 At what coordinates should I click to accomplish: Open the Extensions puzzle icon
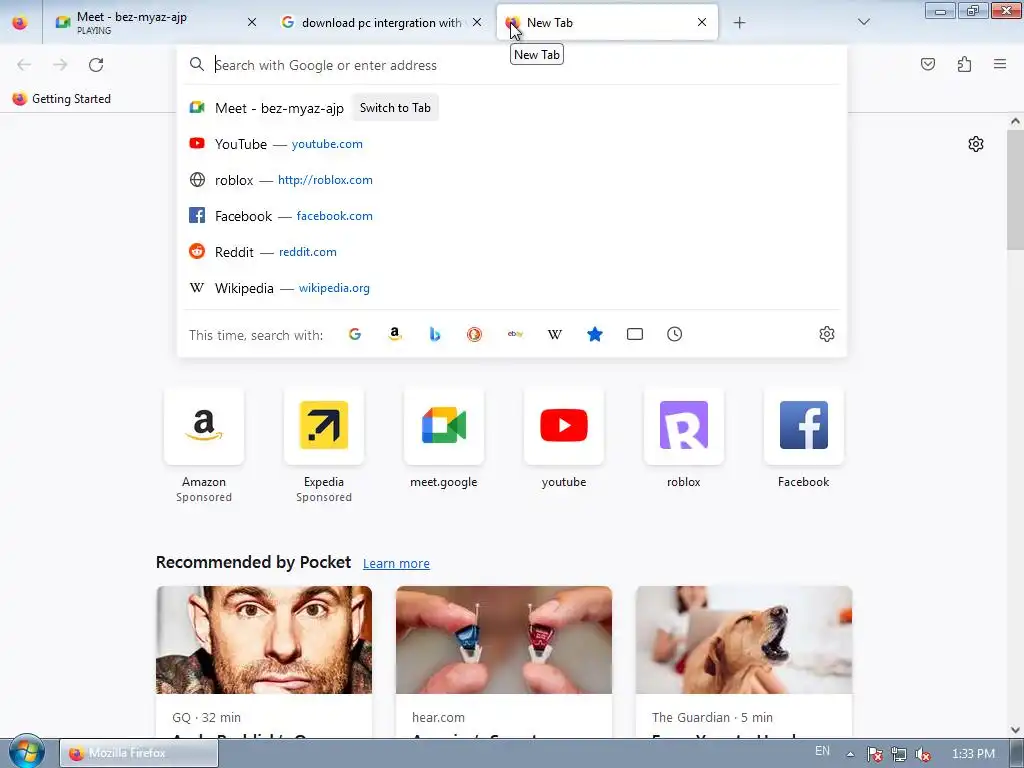(964, 64)
